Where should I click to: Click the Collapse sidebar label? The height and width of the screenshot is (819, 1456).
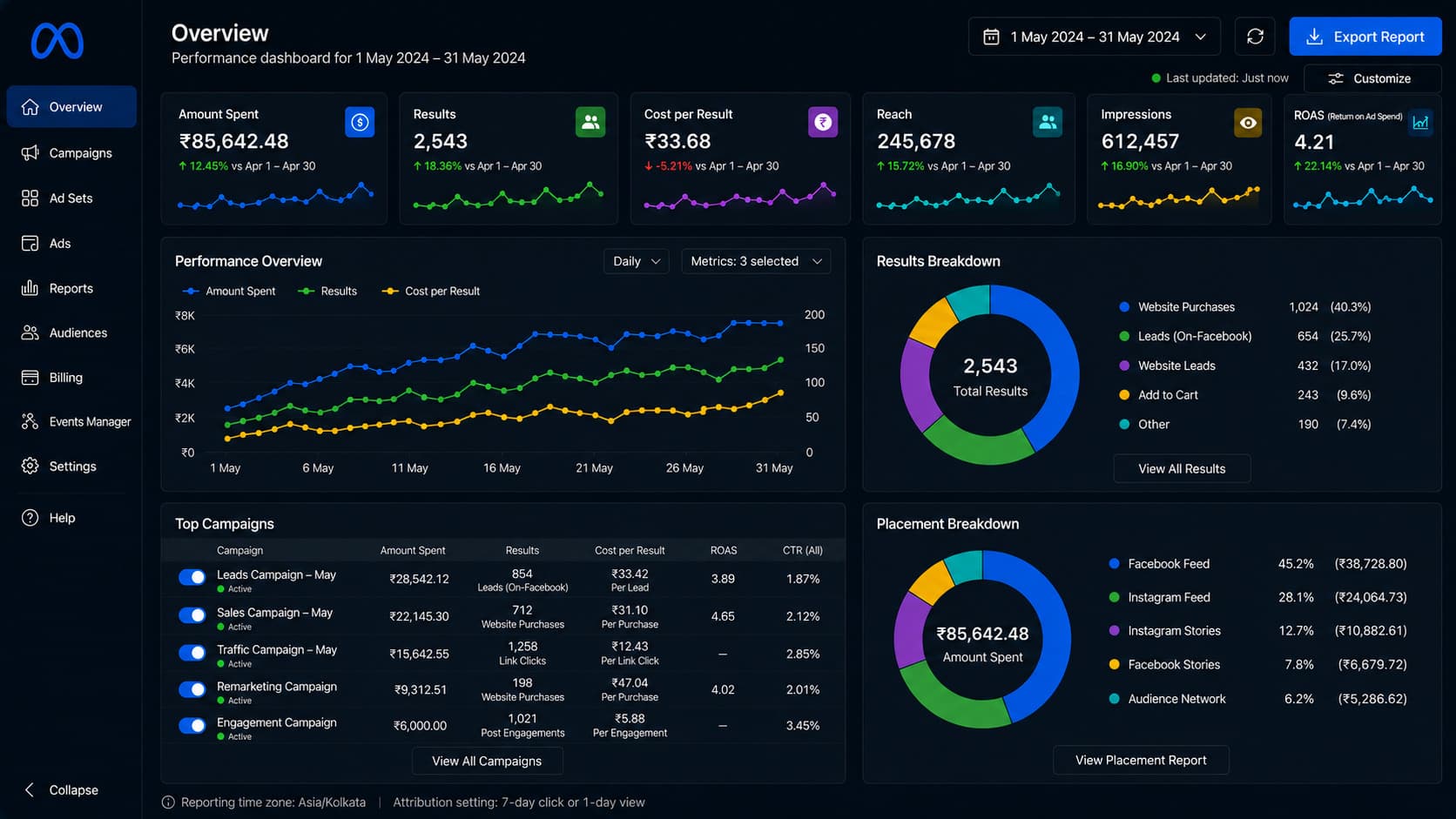click(73, 790)
